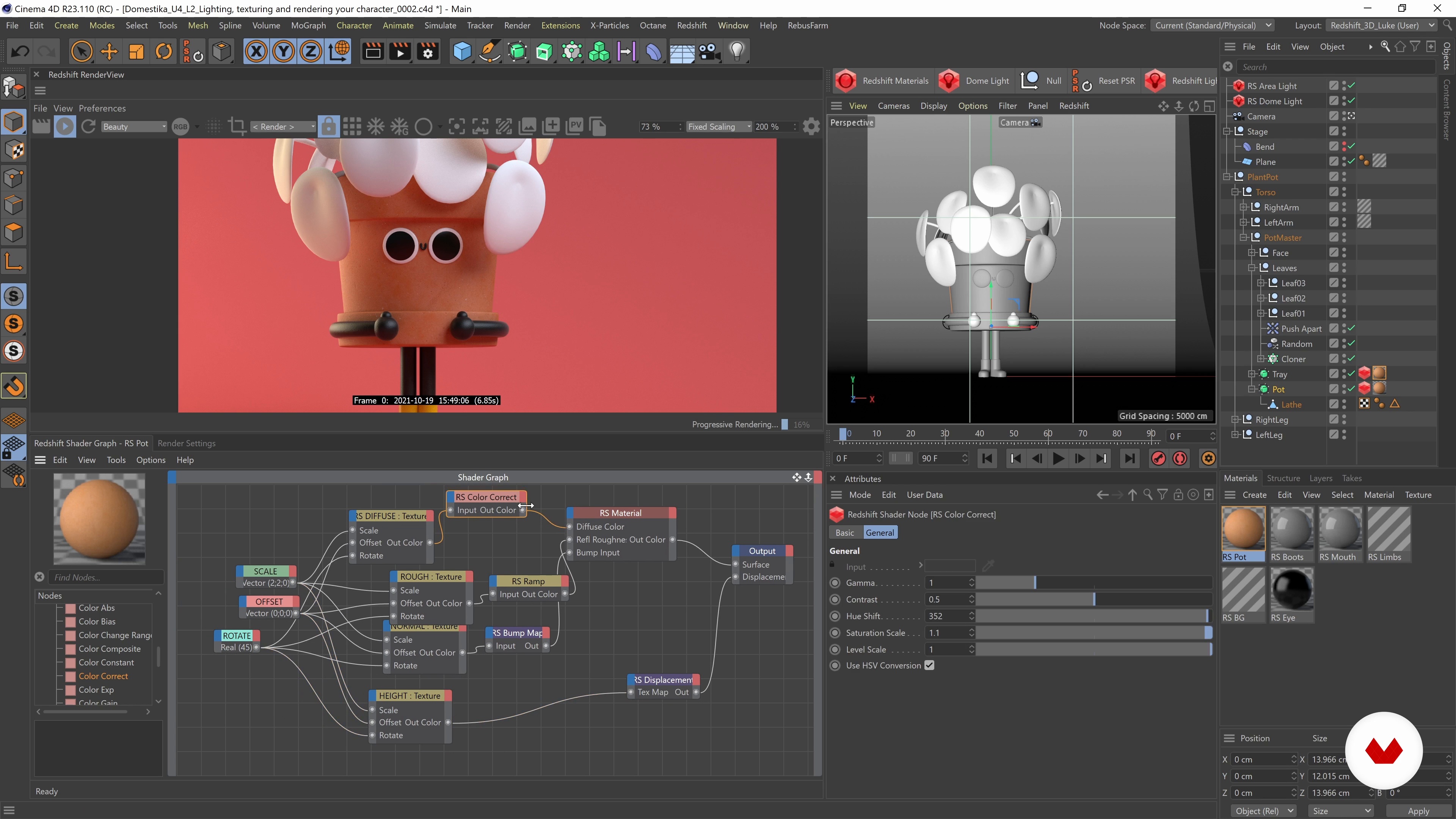Click the RS Material node header
1456x819 pixels.
tap(620, 513)
